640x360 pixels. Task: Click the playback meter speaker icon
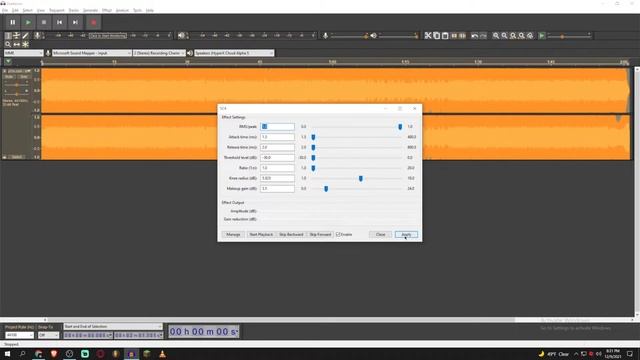click(x=181, y=36)
